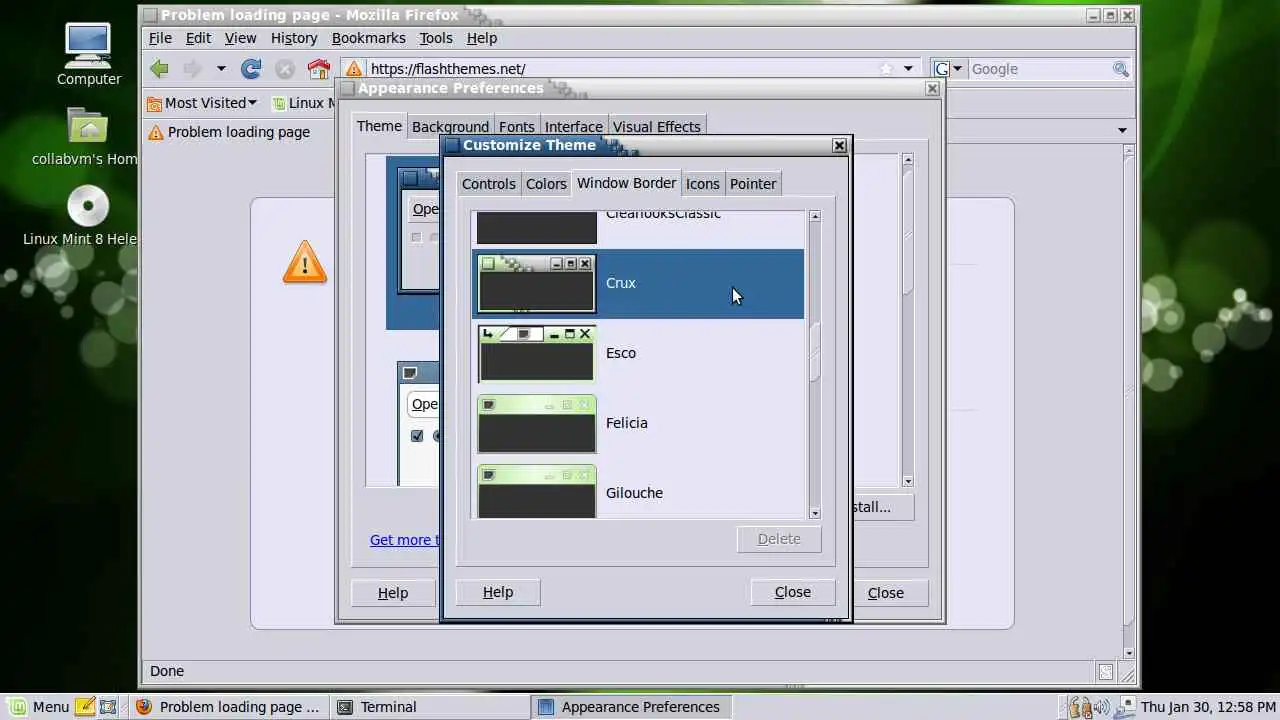This screenshot has width=1280, height=720.
Task: Select the Theme tab in Appearance Preferences
Action: coord(379,126)
